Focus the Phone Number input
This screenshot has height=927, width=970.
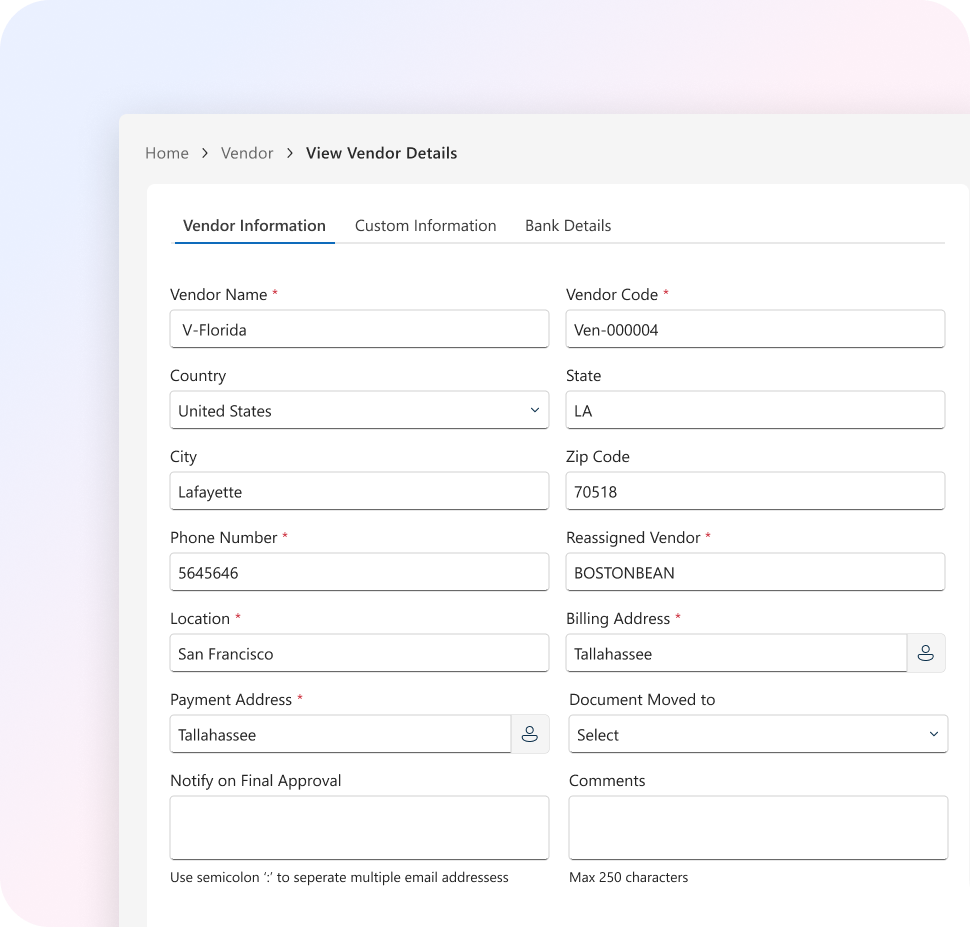point(359,572)
